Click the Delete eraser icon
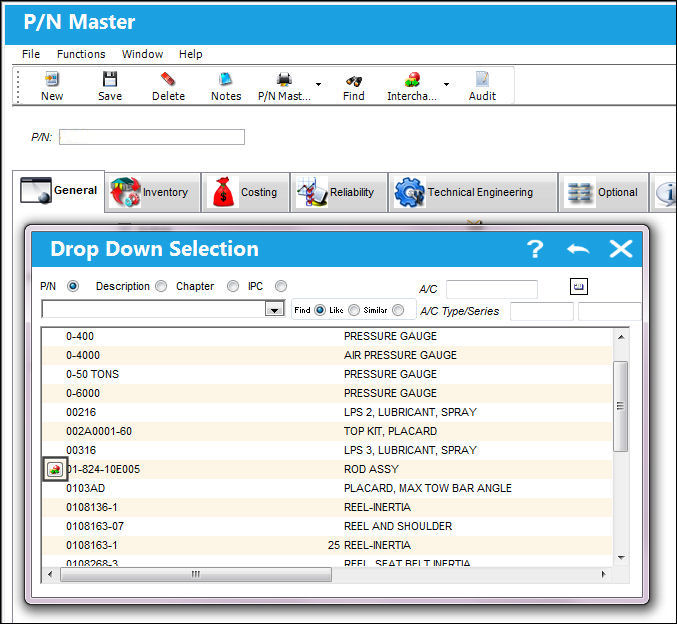The width and height of the screenshot is (677, 624). pos(168,79)
